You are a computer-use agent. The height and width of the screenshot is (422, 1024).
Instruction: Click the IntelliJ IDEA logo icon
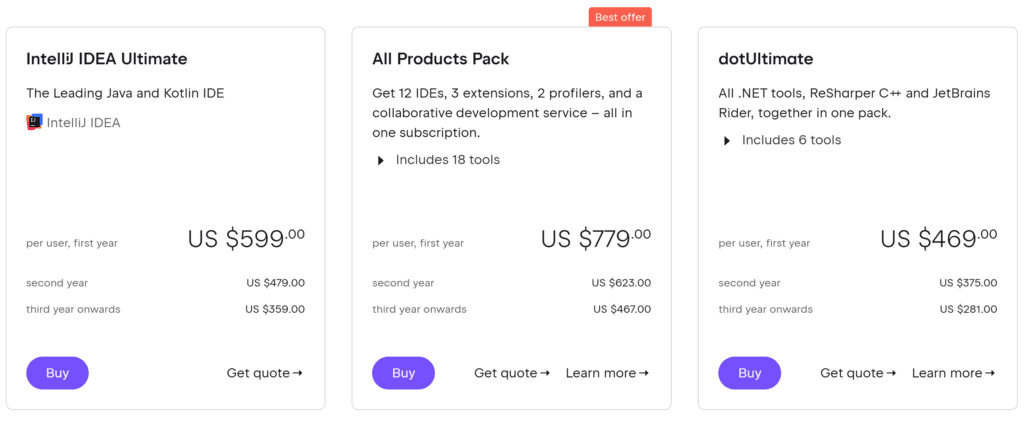coord(34,122)
